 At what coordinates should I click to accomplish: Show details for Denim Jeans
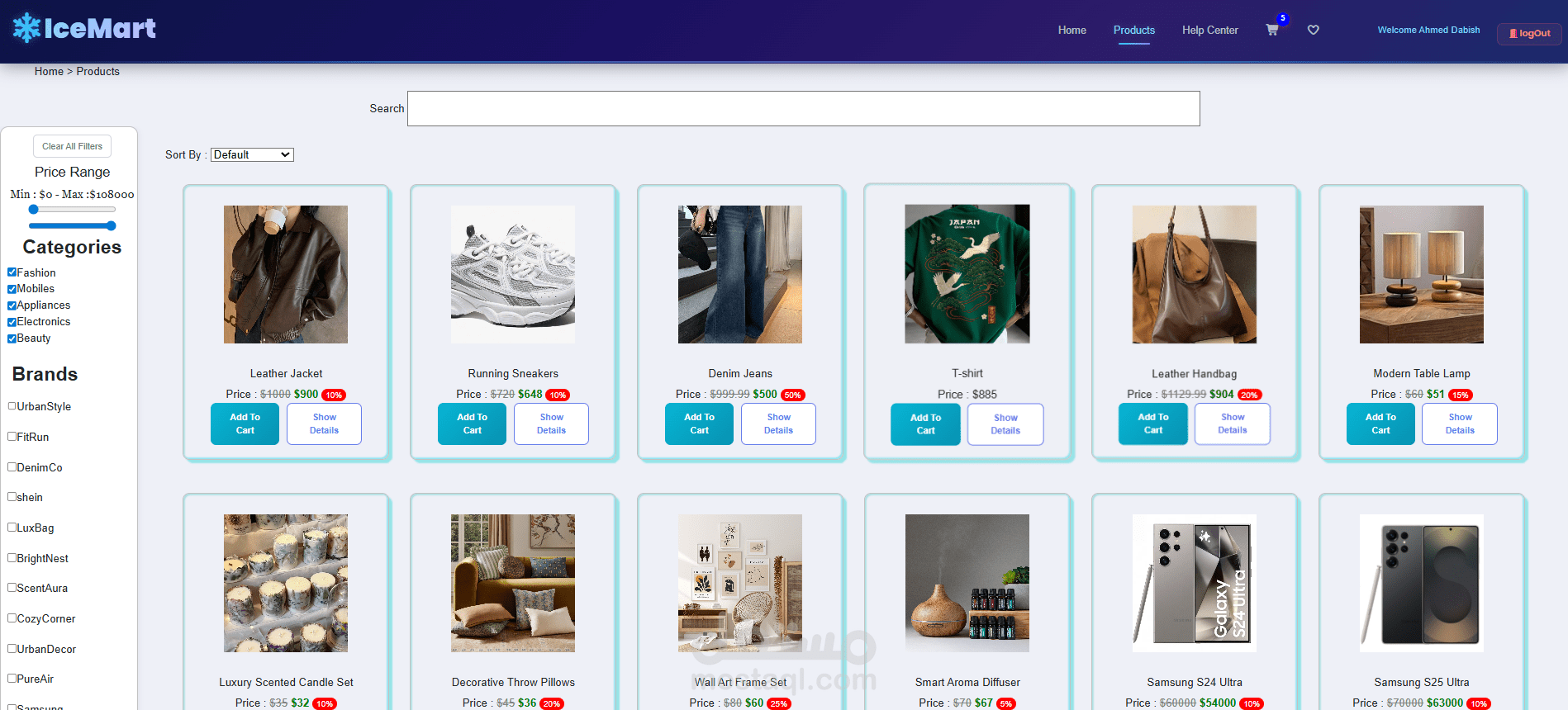click(778, 424)
